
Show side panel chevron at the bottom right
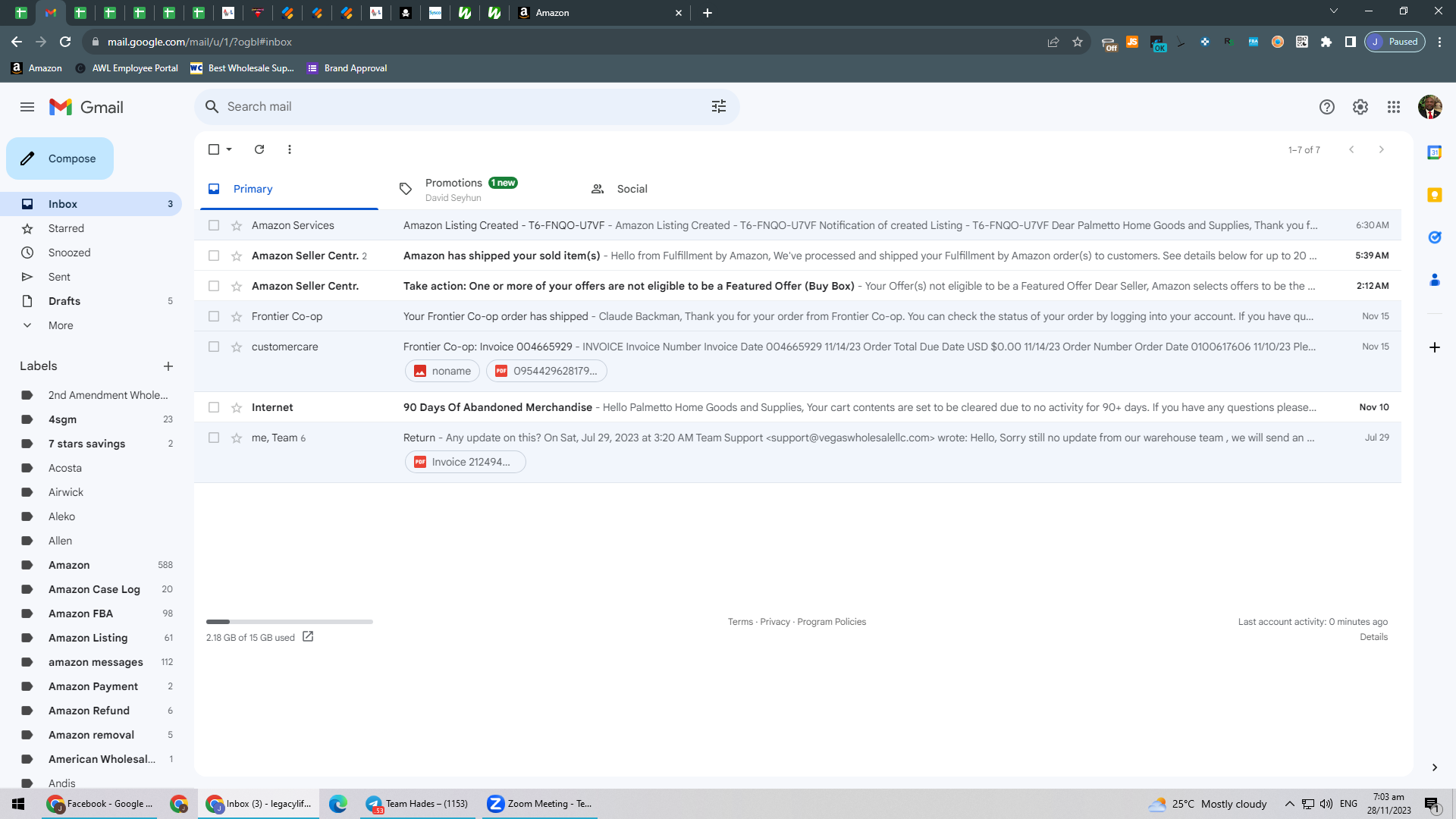pos(1435,767)
